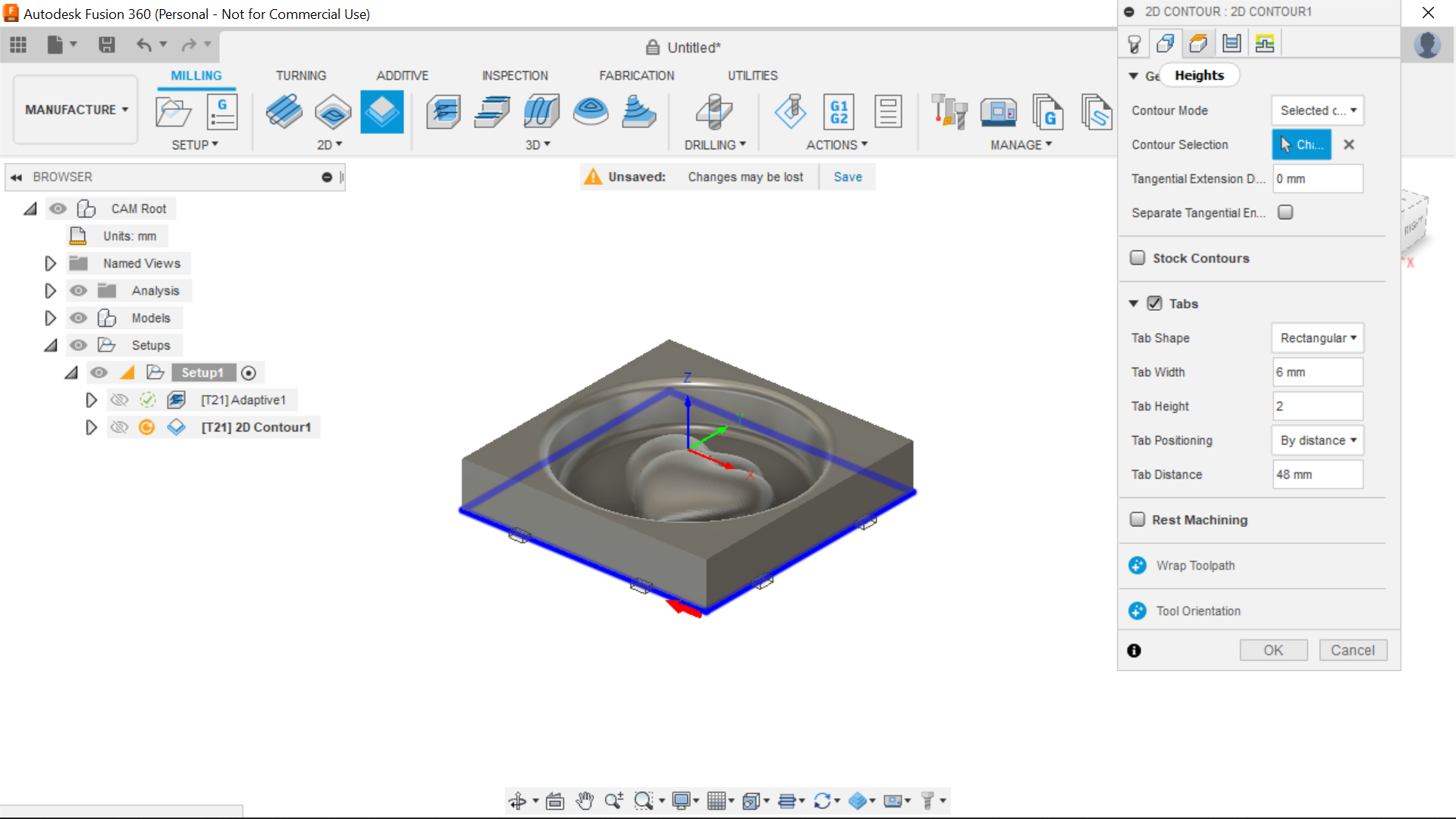Open the Tab Positioning dropdown

tap(1317, 441)
